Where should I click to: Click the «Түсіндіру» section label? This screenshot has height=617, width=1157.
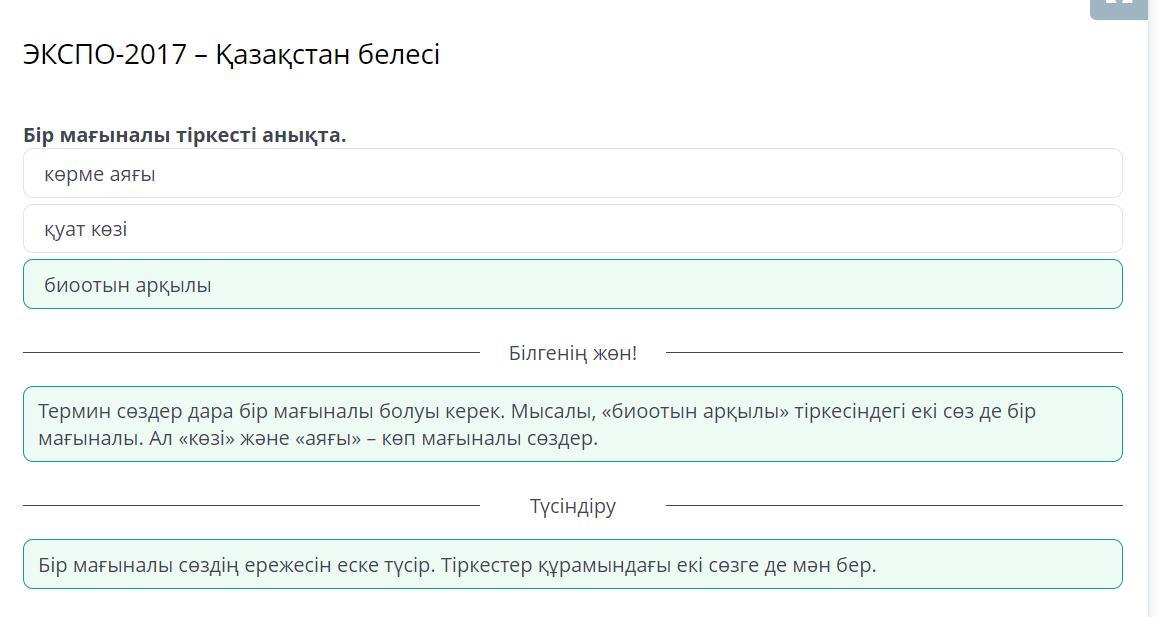[572, 506]
